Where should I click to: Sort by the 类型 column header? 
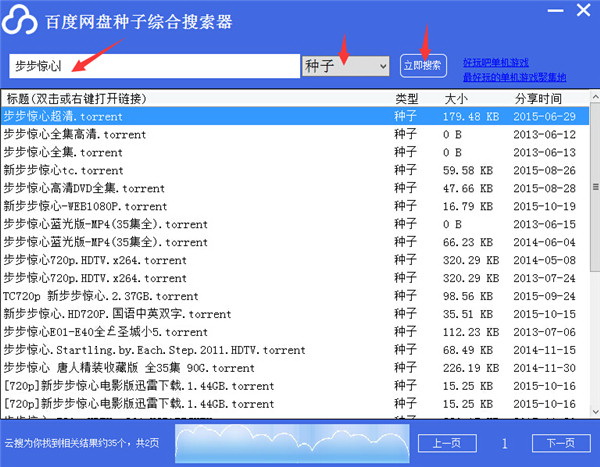[406, 99]
